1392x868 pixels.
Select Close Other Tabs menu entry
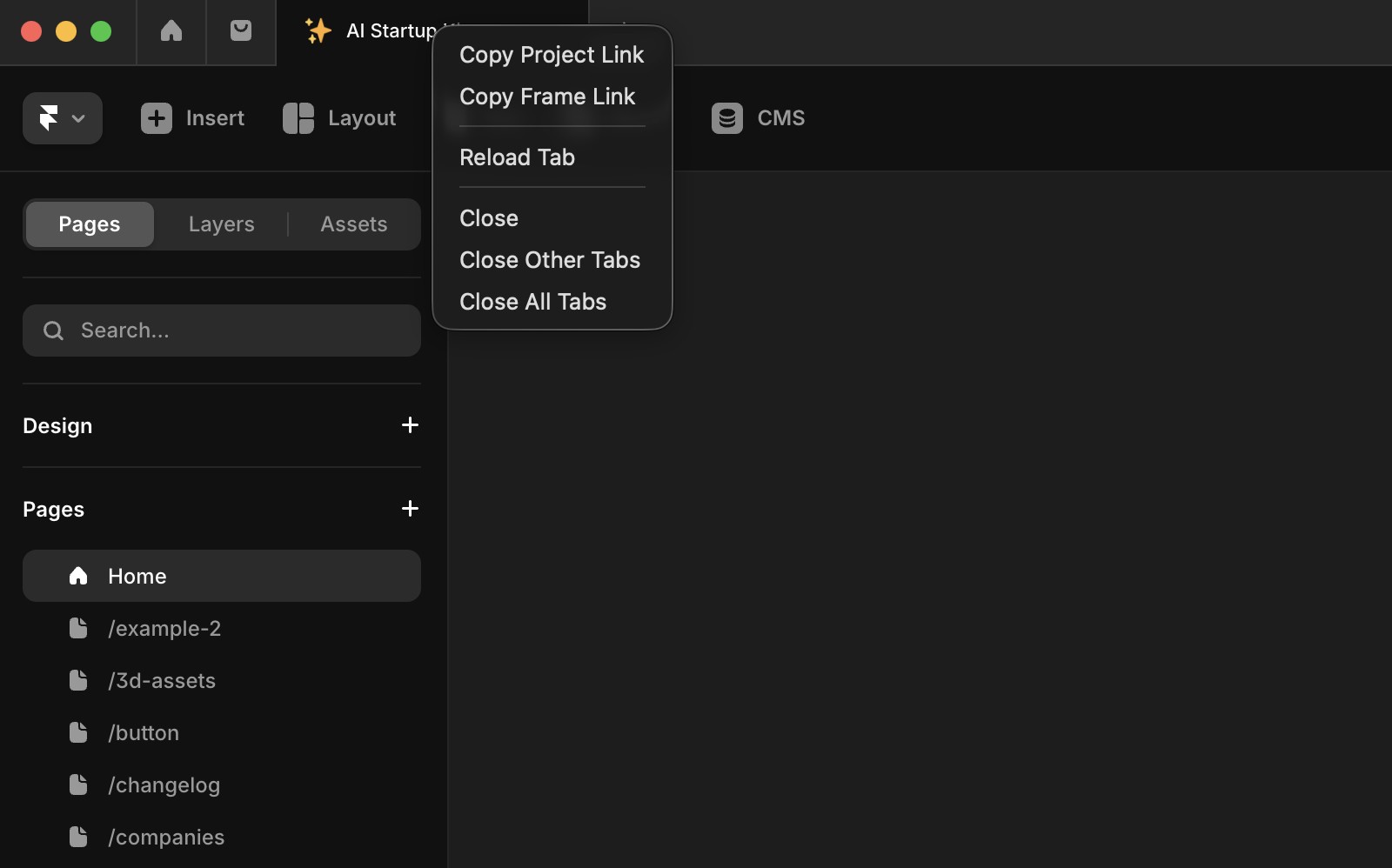pyautogui.click(x=552, y=260)
